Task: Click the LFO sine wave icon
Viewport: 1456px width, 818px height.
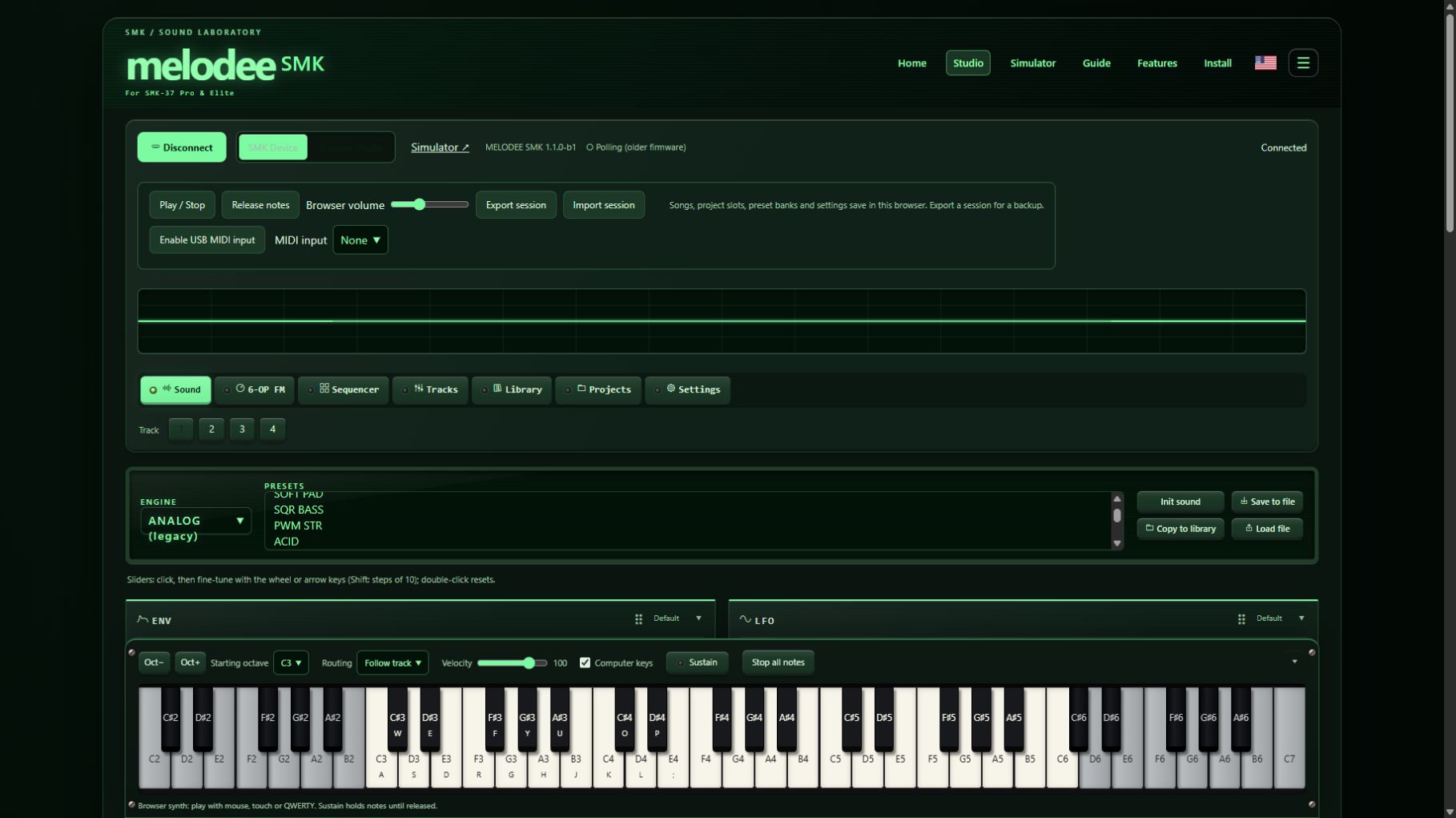Action: pyautogui.click(x=745, y=619)
